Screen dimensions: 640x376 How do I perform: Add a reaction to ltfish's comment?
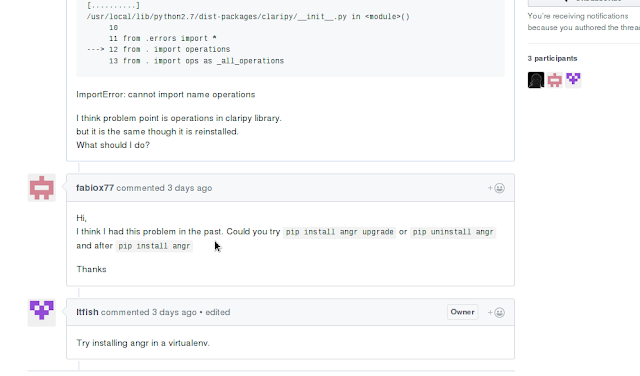click(x=496, y=313)
